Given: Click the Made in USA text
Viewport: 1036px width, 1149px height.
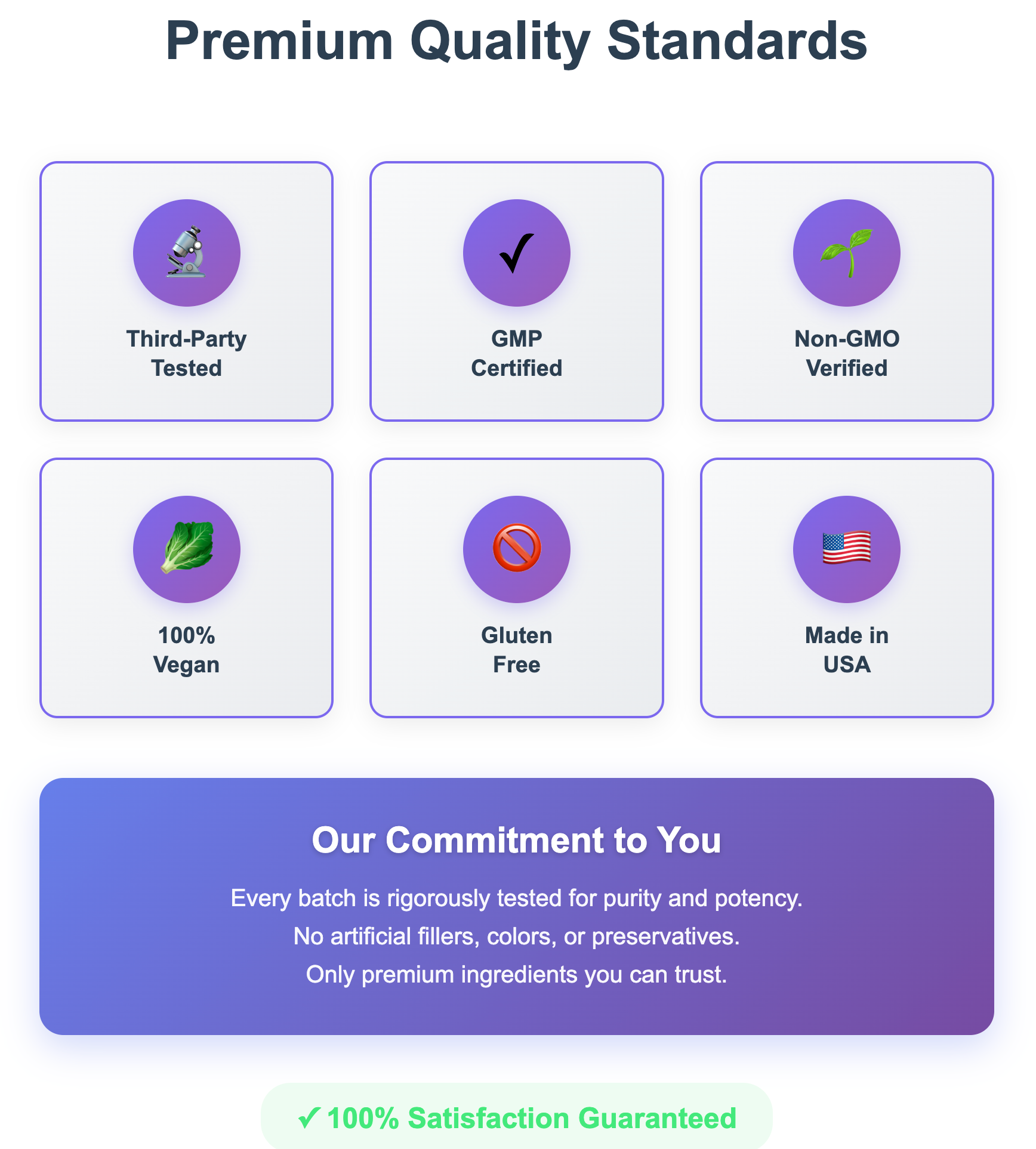Looking at the screenshot, I should click(x=846, y=650).
